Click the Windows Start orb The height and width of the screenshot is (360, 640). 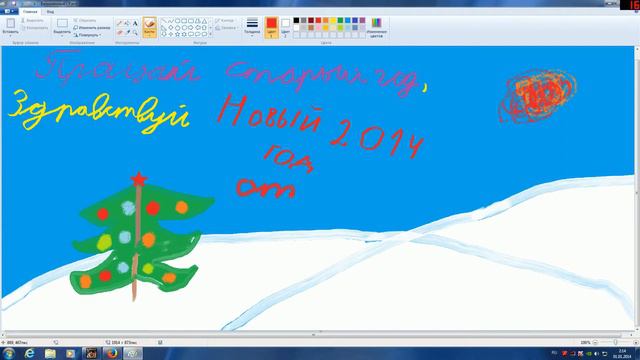(9, 353)
